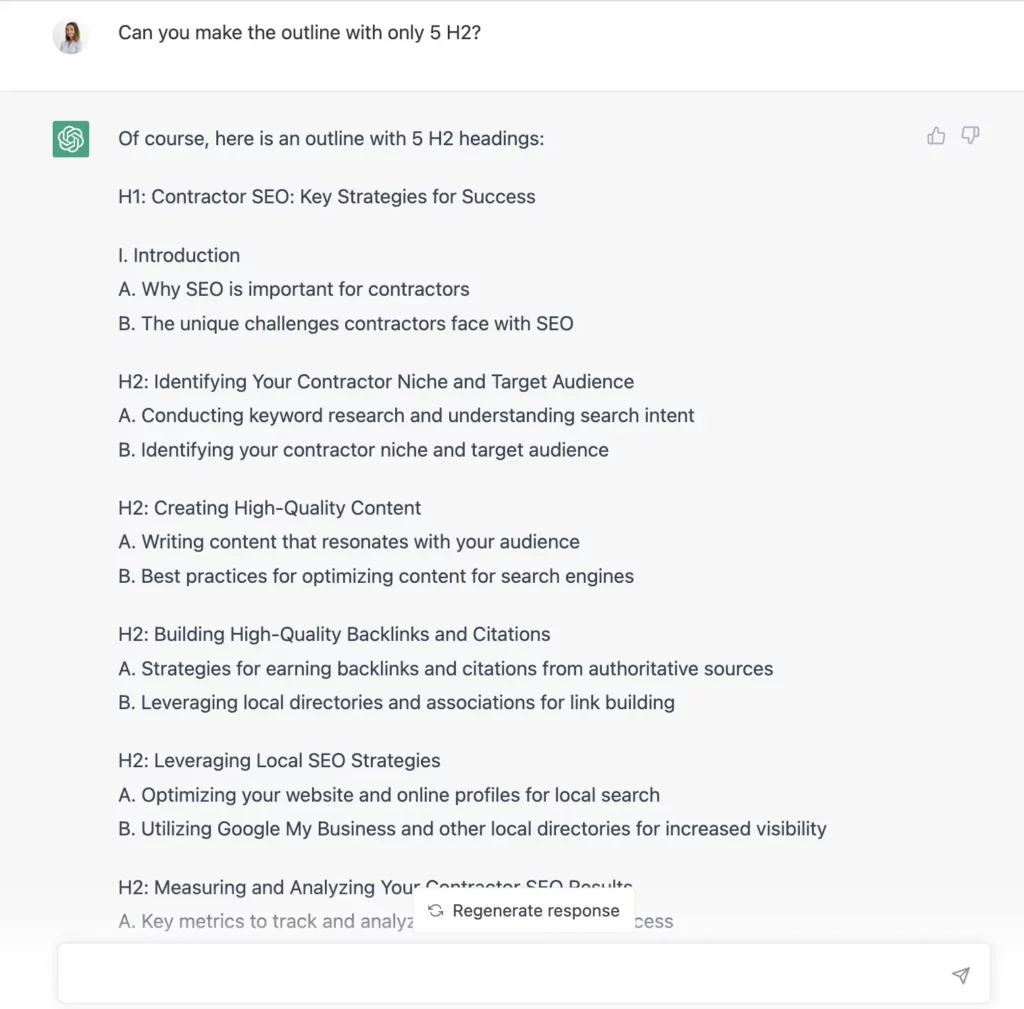The height and width of the screenshot is (1009, 1024).
Task: Click the circular arrows regenerate icon
Action: click(436, 911)
